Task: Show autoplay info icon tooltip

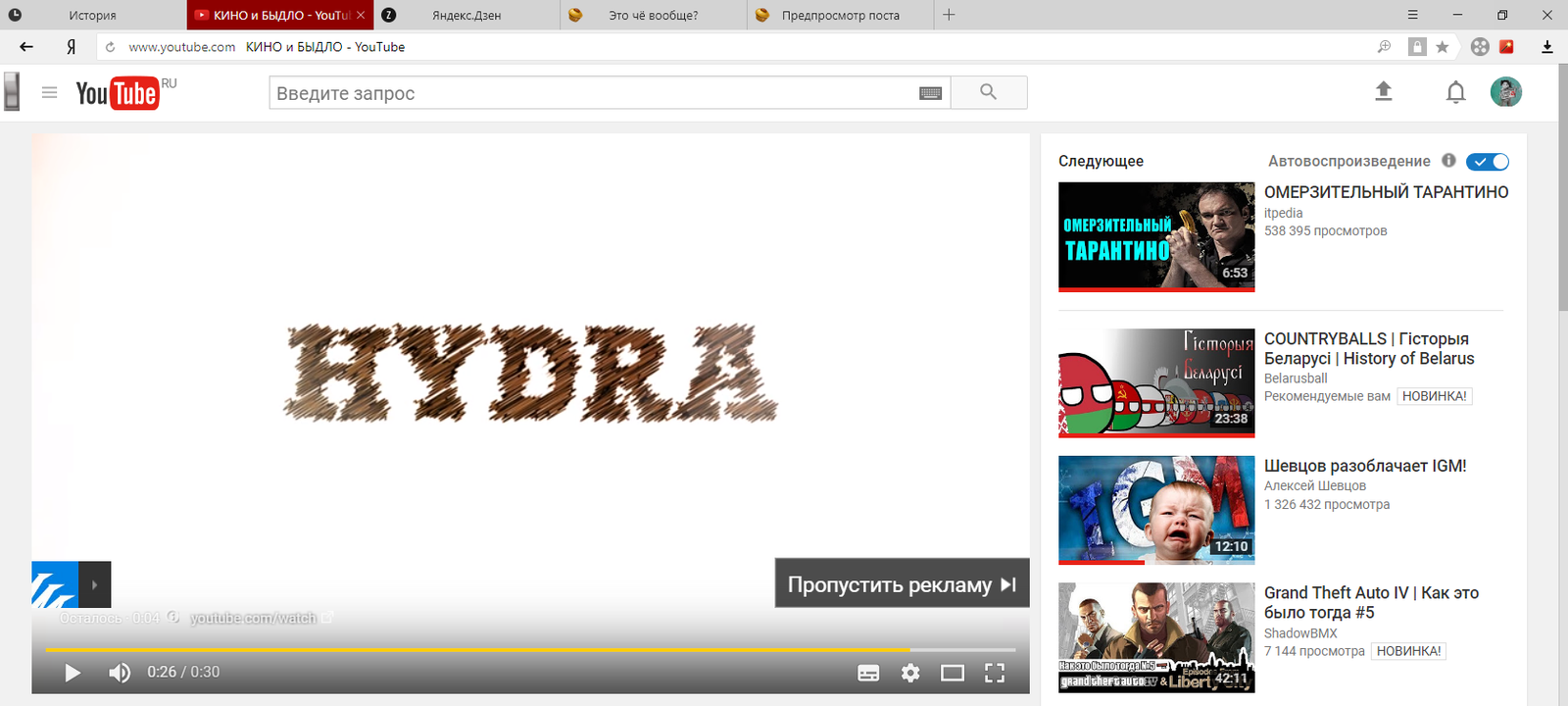Action: tap(1448, 161)
